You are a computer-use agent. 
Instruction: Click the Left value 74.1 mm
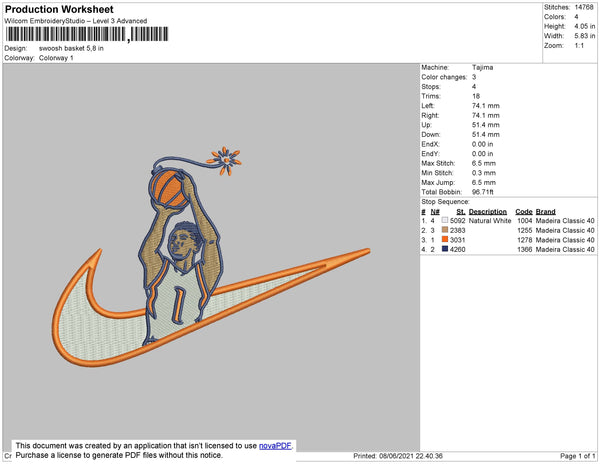click(486, 106)
